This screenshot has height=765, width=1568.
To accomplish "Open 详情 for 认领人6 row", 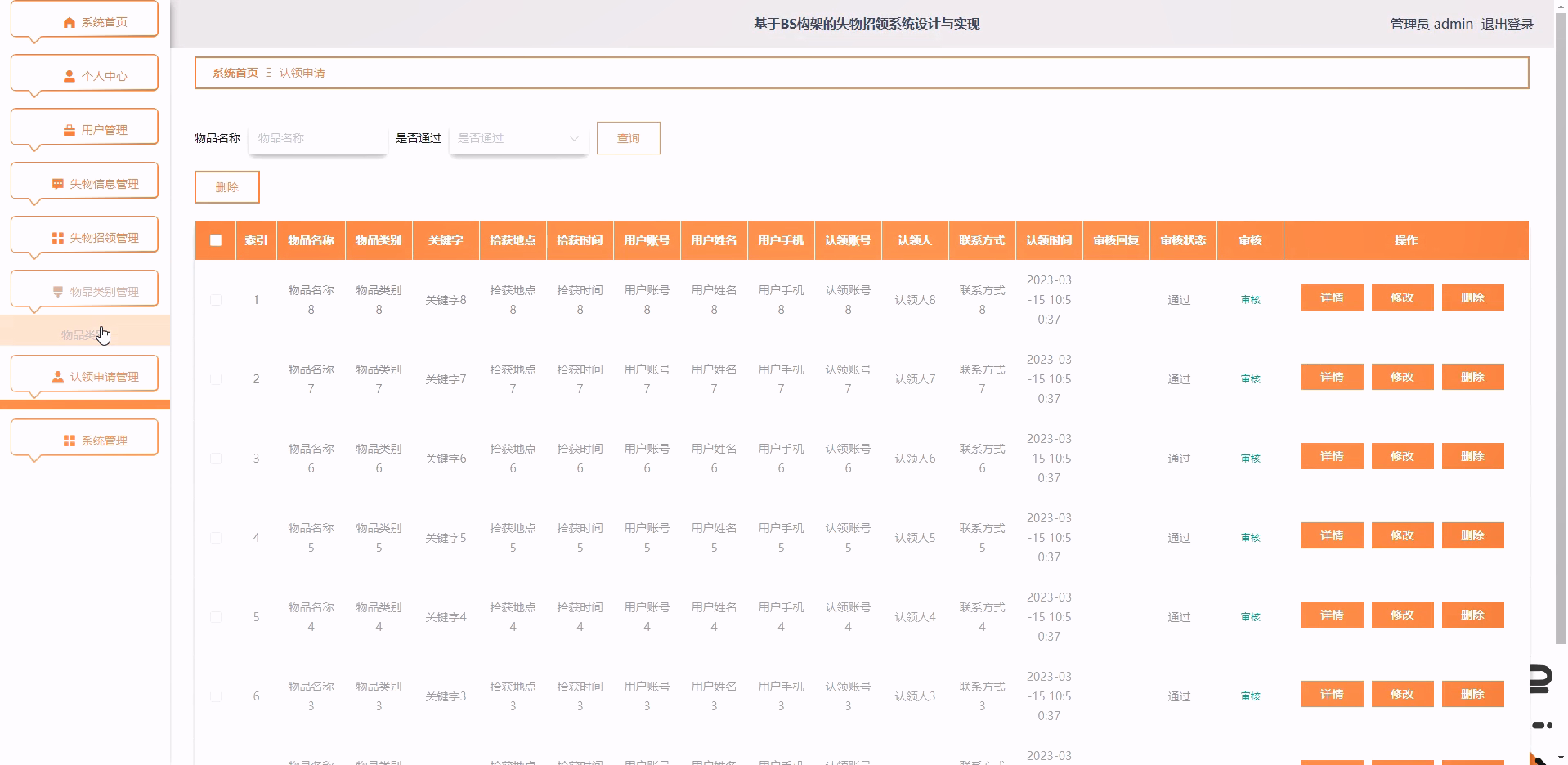I will [1333, 456].
